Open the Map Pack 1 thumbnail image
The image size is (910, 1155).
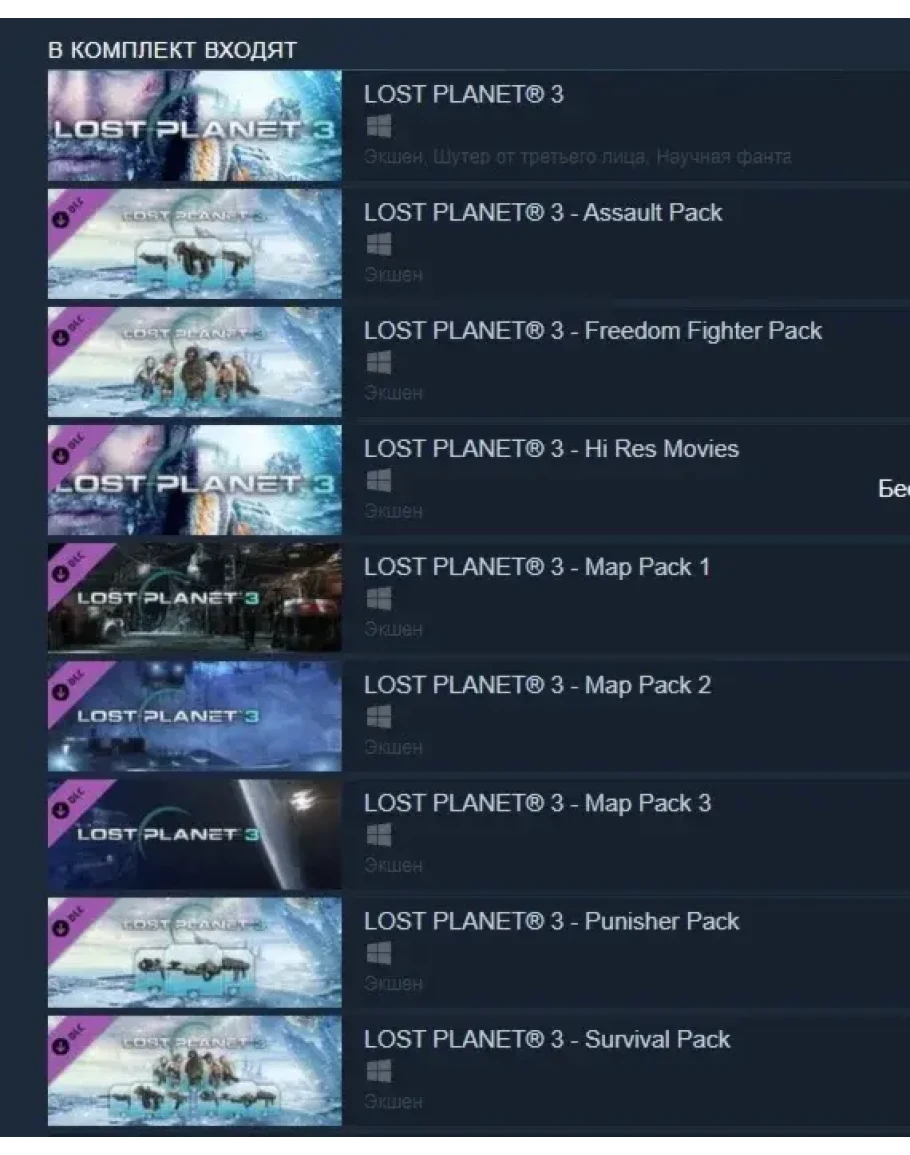[x=195, y=597]
